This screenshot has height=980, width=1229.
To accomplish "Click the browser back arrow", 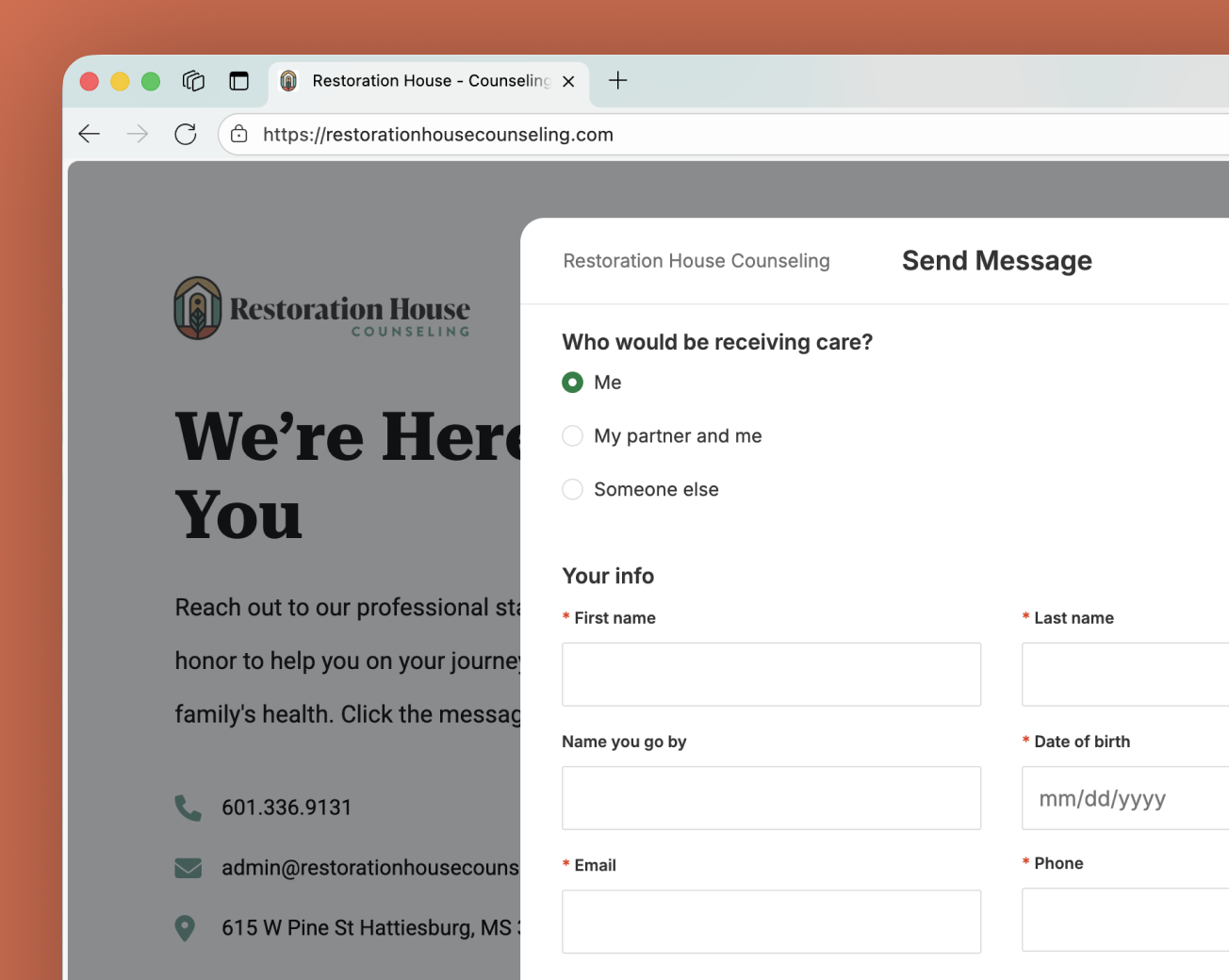I will tap(90, 134).
